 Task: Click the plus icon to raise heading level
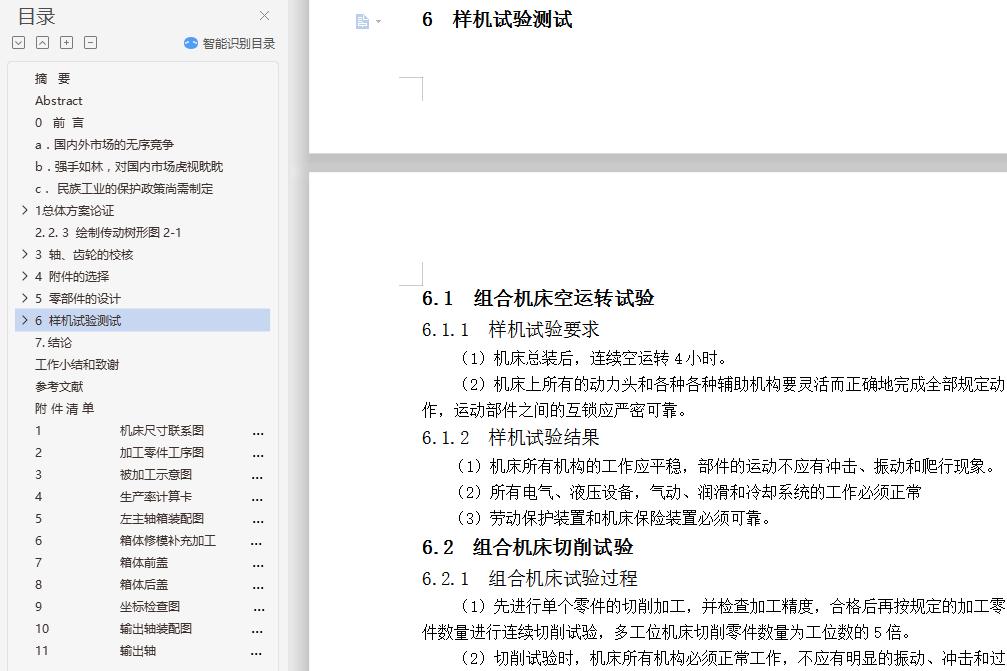(x=66, y=43)
